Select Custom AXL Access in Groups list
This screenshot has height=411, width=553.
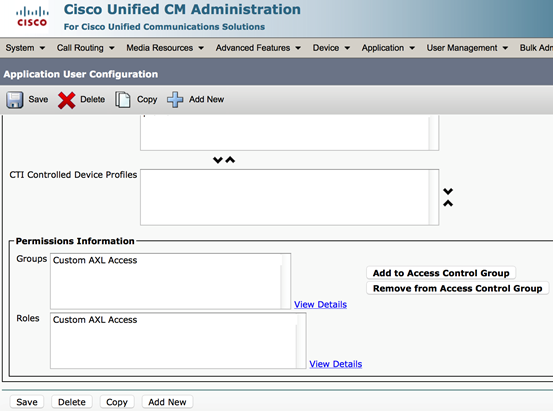[95, 260]
